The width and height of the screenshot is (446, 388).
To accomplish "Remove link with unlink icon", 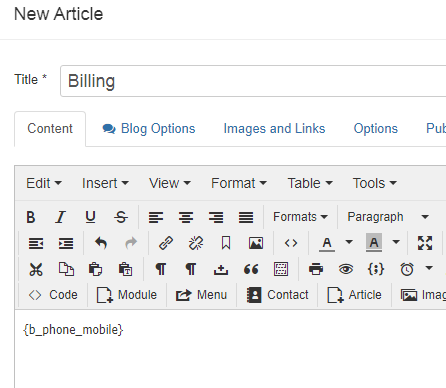I will pyautogui.click(x=196, y=243).
